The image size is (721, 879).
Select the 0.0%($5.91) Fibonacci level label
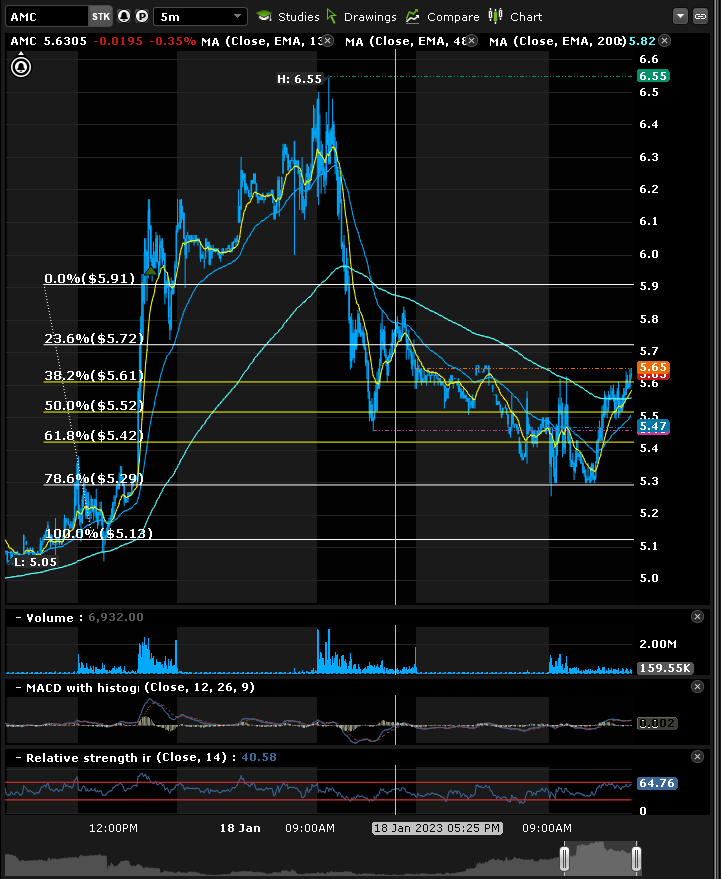point(90,278)
